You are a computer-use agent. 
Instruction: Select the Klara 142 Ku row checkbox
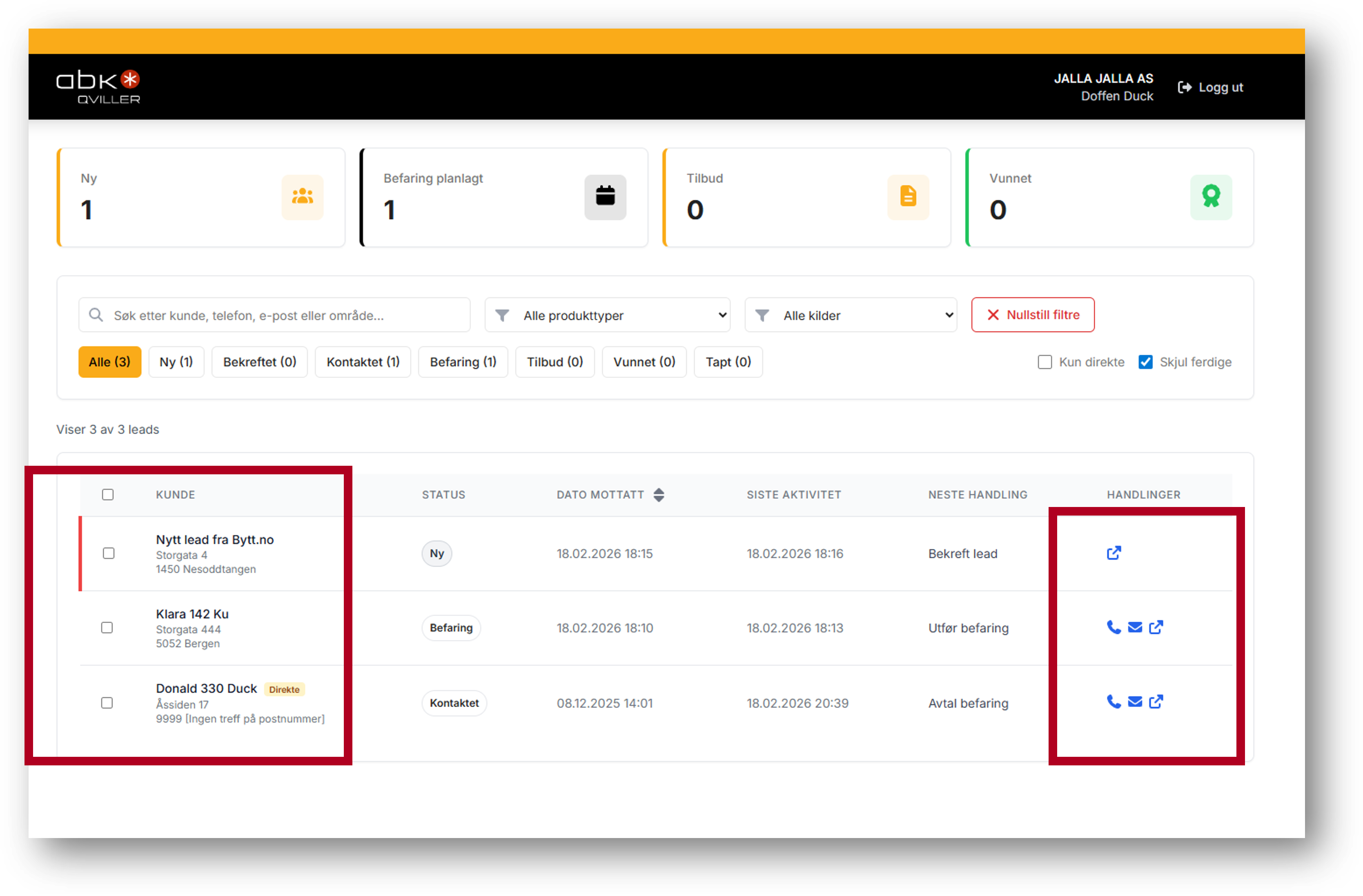(107, 627)
